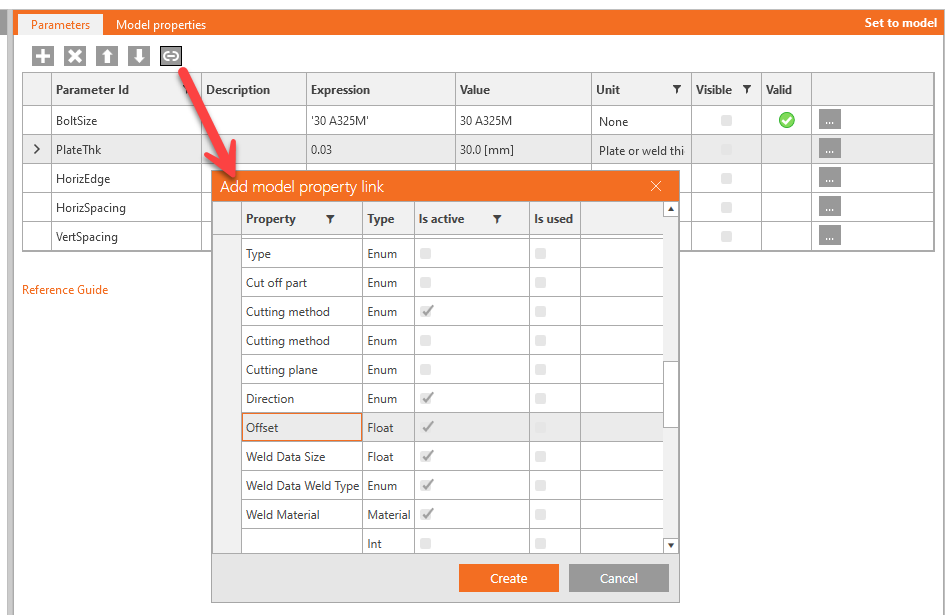
Task: Click the VertSpacing parameter Id cell
Action: pyautogui.click(x=127, y=236)
